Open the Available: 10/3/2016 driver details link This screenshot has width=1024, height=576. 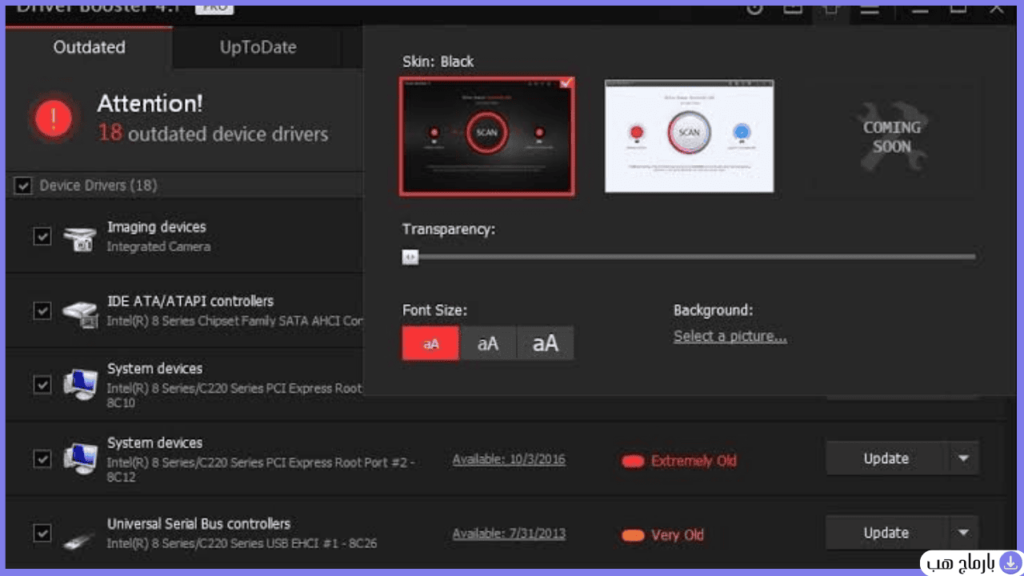pyautogui.click(x=509, y=460)
